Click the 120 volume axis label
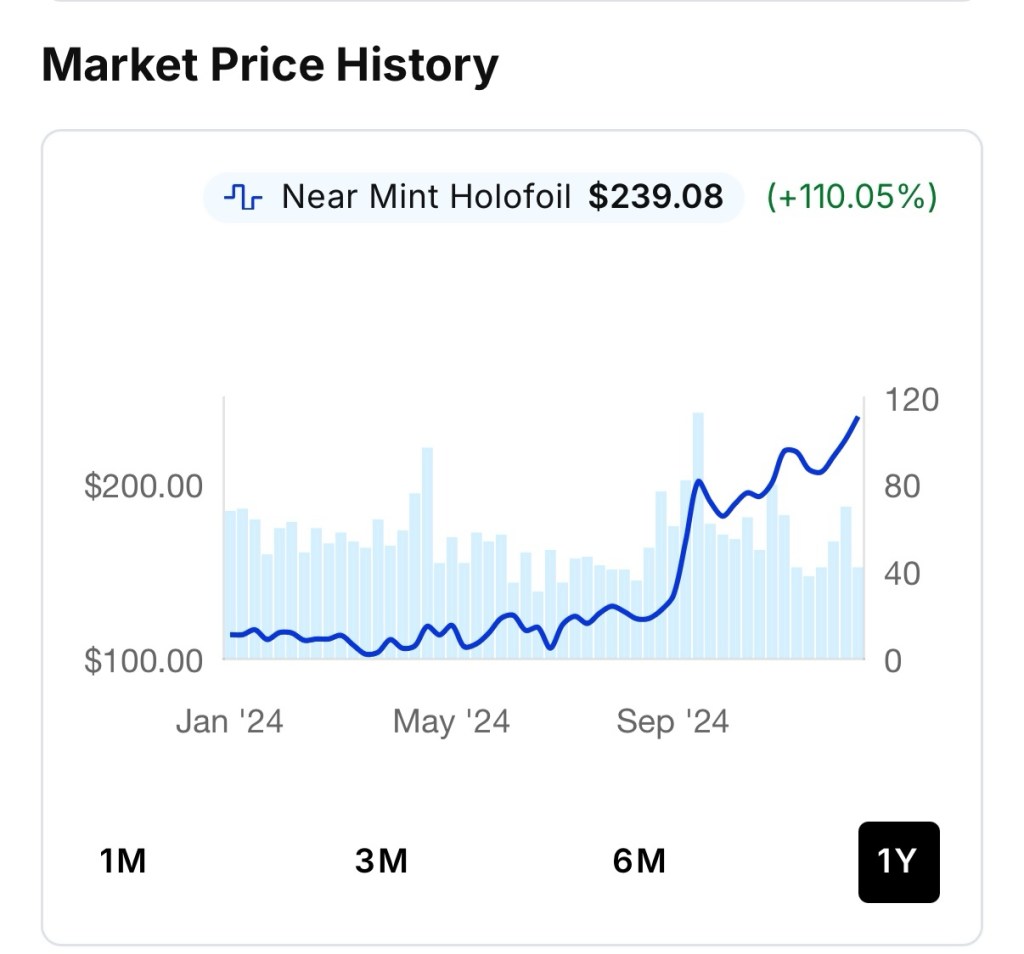This screenshot has width=1024, height=954. [x=912, y=401]
